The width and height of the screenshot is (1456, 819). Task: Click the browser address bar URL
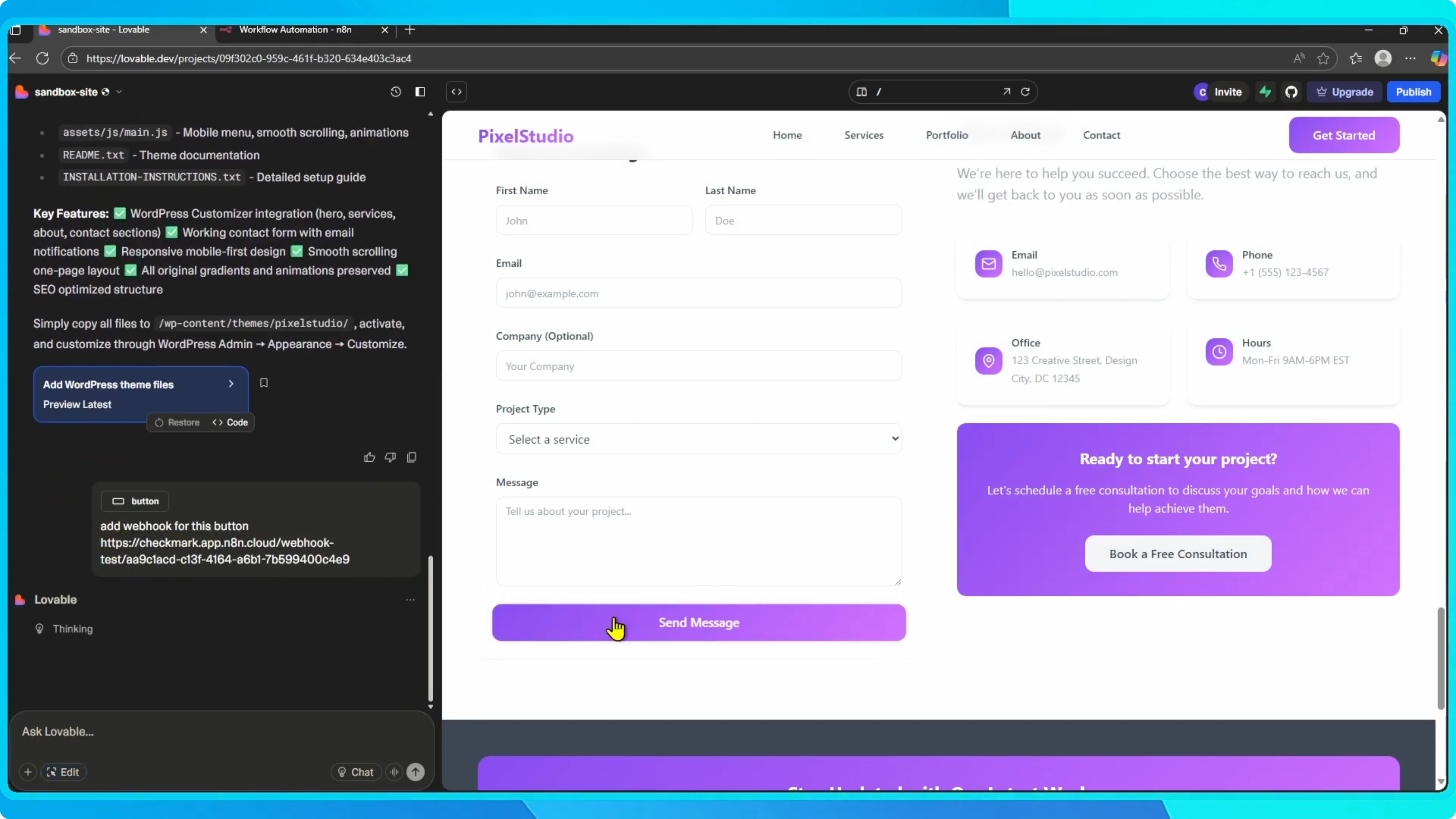pos(249,58)
